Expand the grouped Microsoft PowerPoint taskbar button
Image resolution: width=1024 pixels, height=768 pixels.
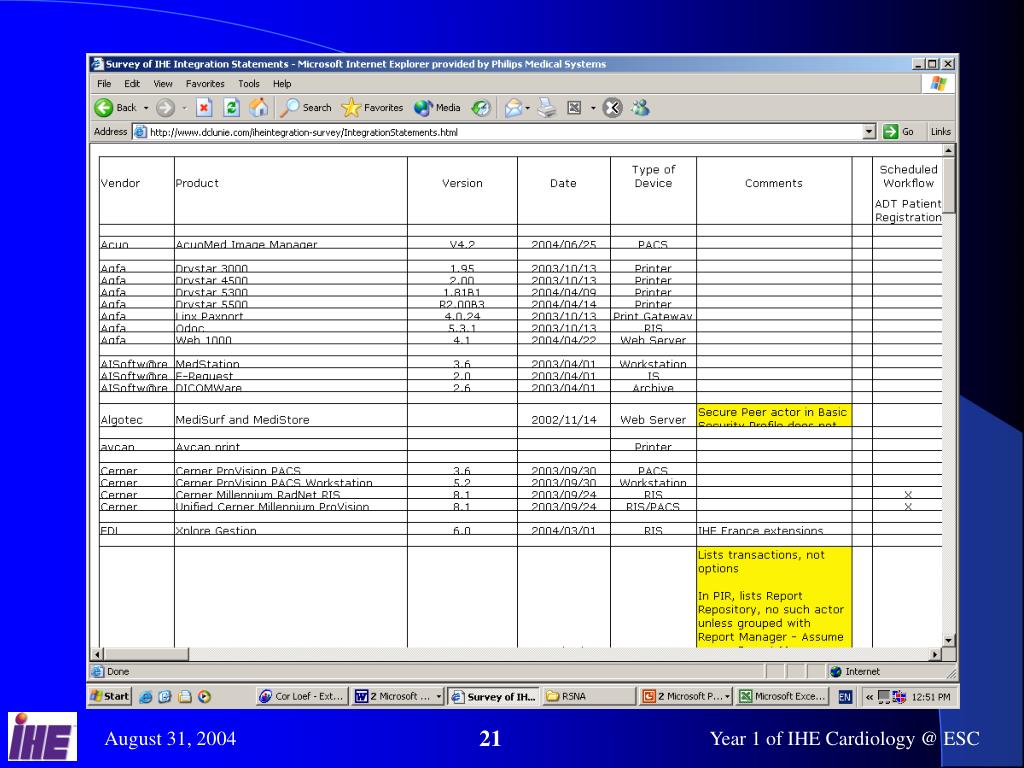pos(728,697)
